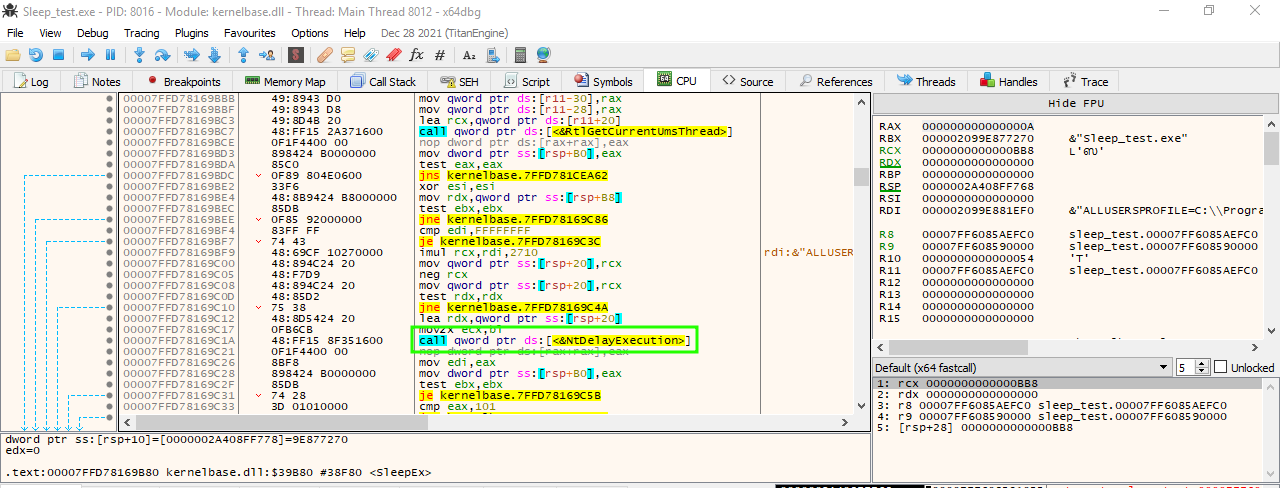Open the Bookmarks red icon

(393, 54)
